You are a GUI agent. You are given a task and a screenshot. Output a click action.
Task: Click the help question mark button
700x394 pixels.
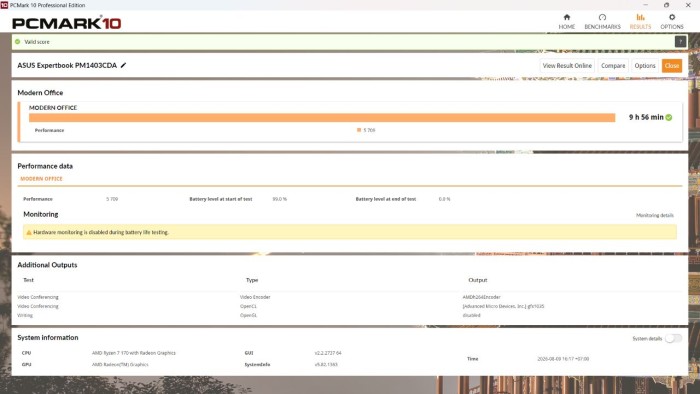tap(680, 41)
